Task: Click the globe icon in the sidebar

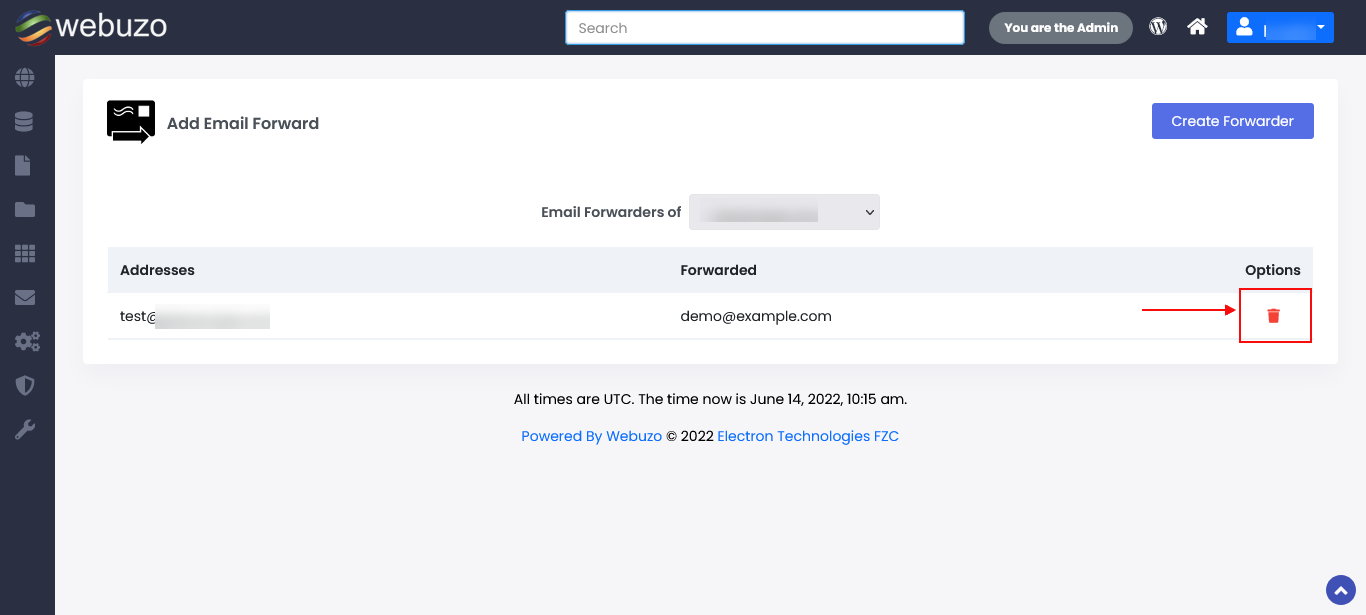Action: tap(25, 77)
